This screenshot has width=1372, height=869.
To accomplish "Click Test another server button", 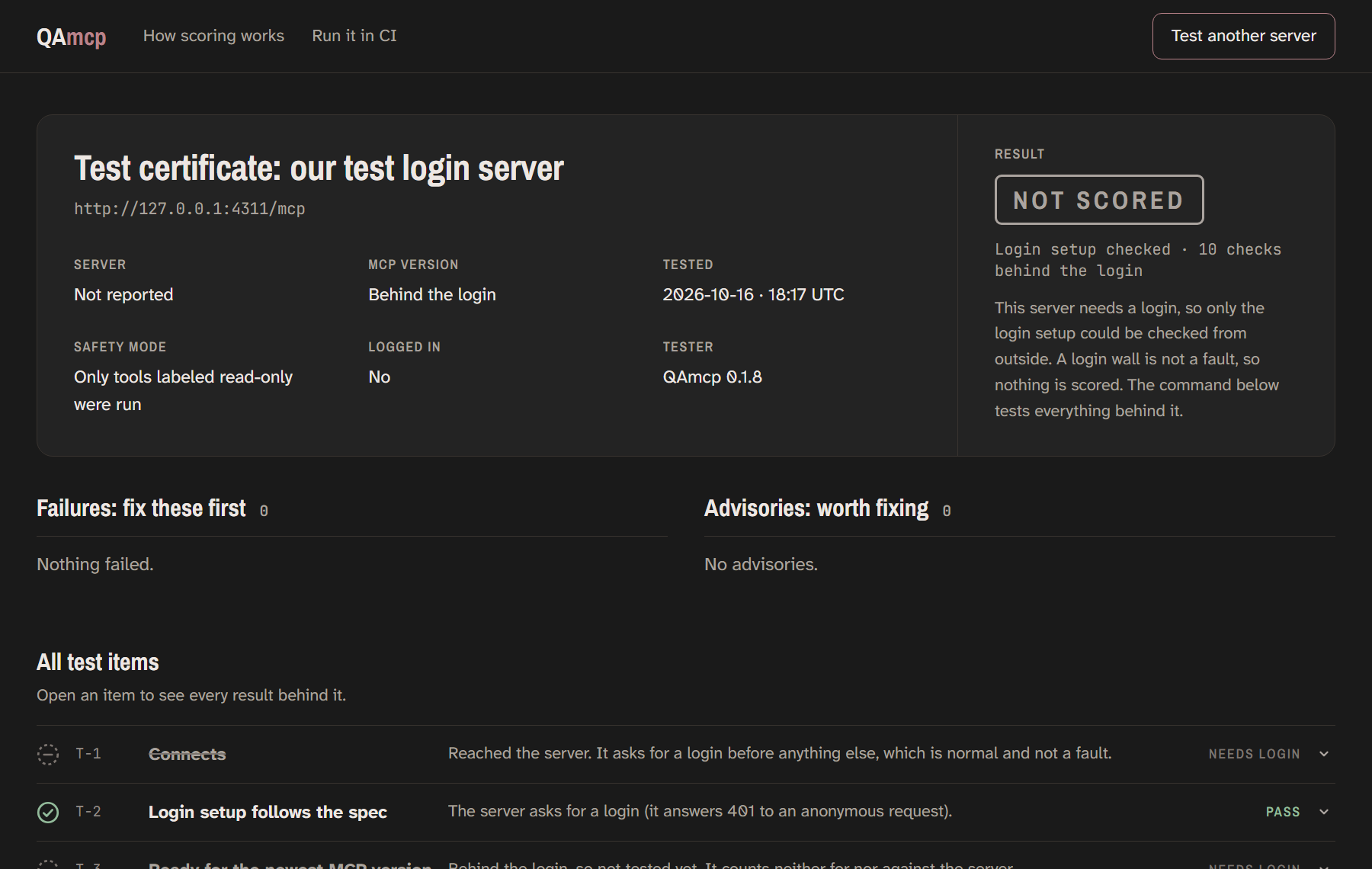I will (x=1243, y=36).
